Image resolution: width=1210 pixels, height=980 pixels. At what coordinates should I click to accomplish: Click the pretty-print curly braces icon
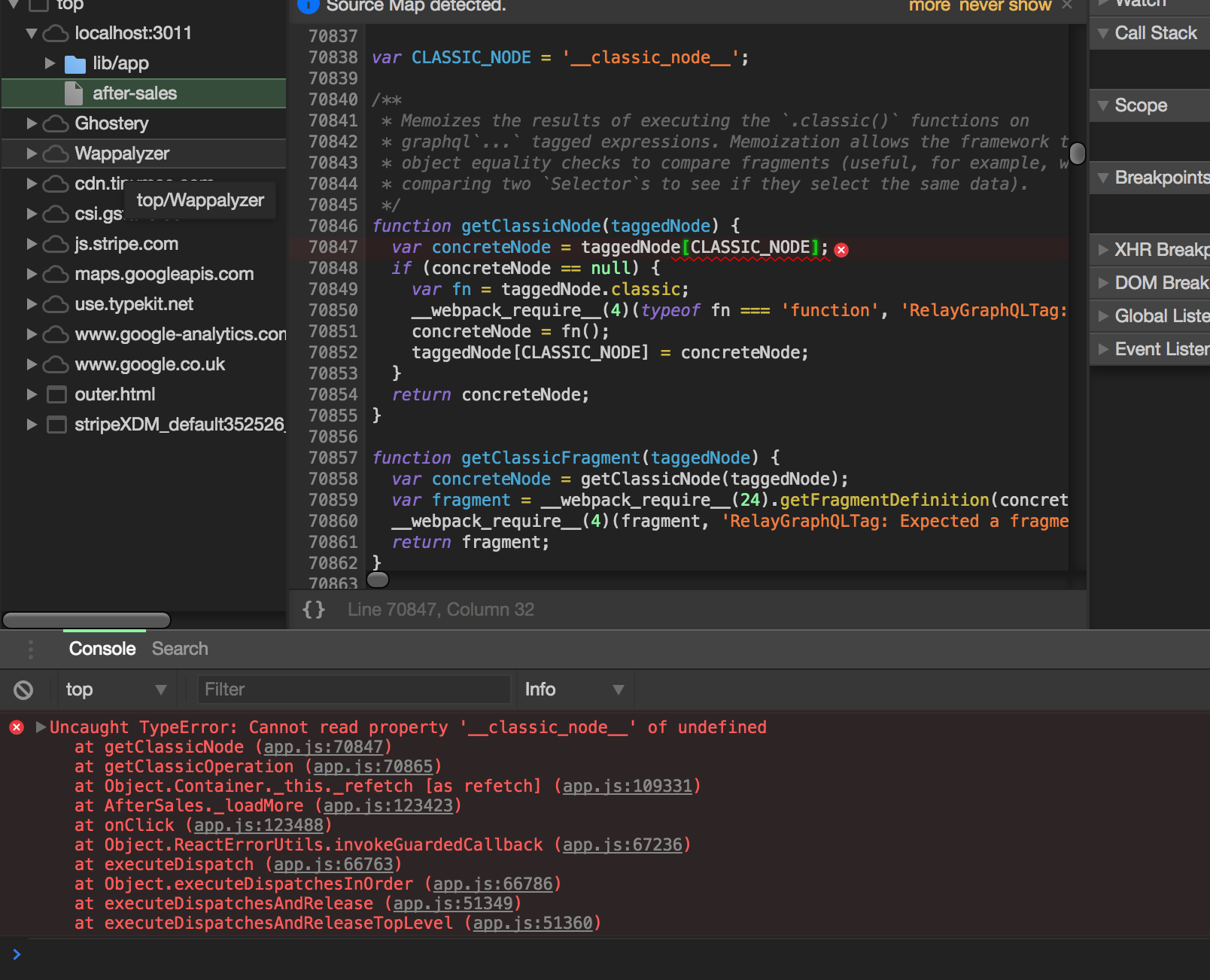click(x=314, y=609)
